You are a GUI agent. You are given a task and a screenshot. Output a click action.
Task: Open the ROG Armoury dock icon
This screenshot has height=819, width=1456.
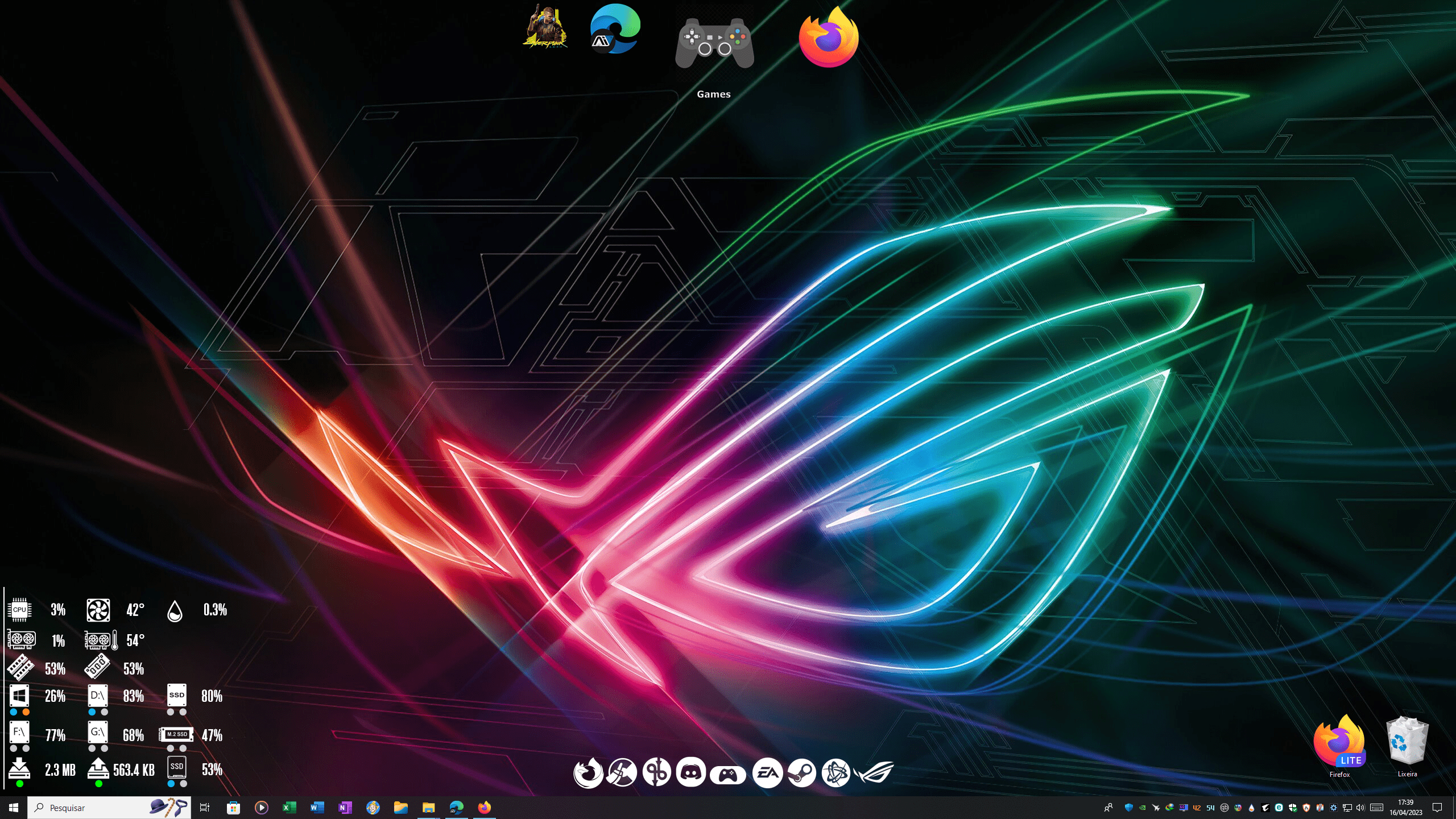[874, 772]
